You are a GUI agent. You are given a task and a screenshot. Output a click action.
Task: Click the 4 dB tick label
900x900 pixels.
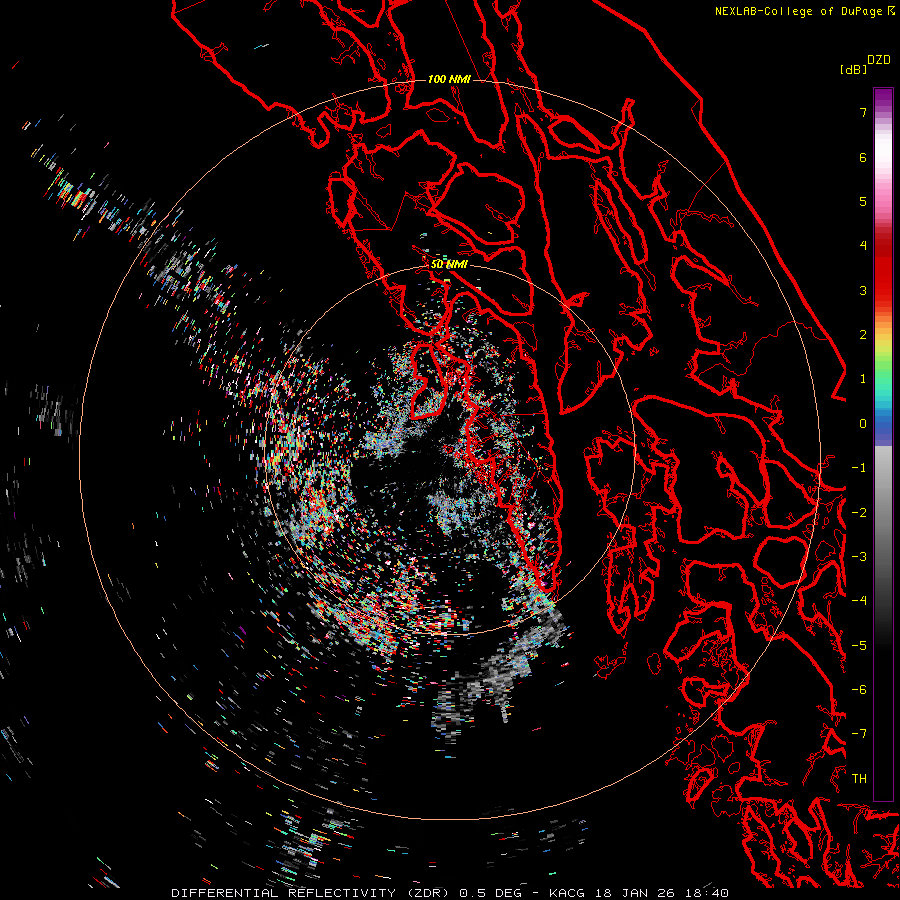863,246
